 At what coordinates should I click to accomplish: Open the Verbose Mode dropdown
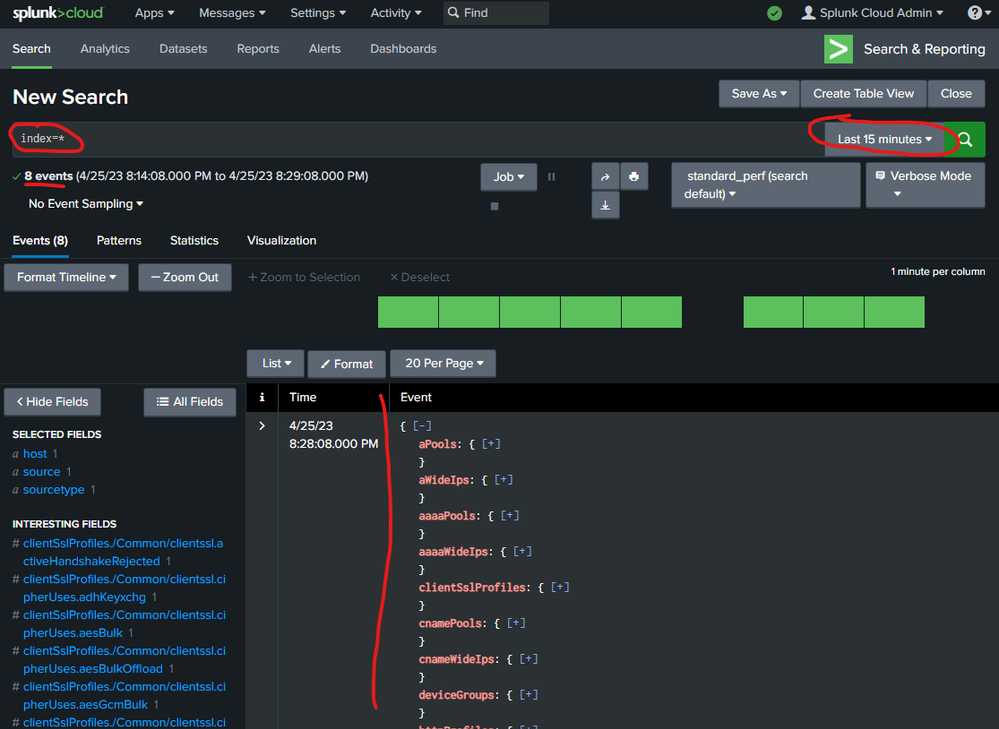point(925,185)
